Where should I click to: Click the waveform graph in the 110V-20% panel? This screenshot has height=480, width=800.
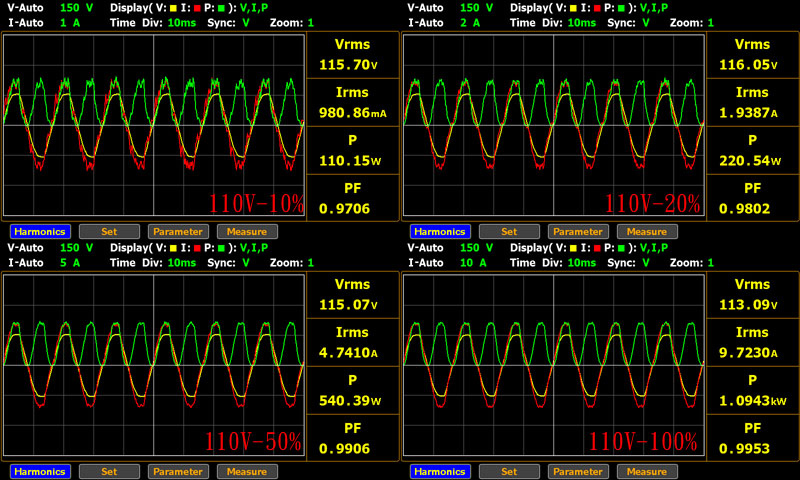point(554,125)
